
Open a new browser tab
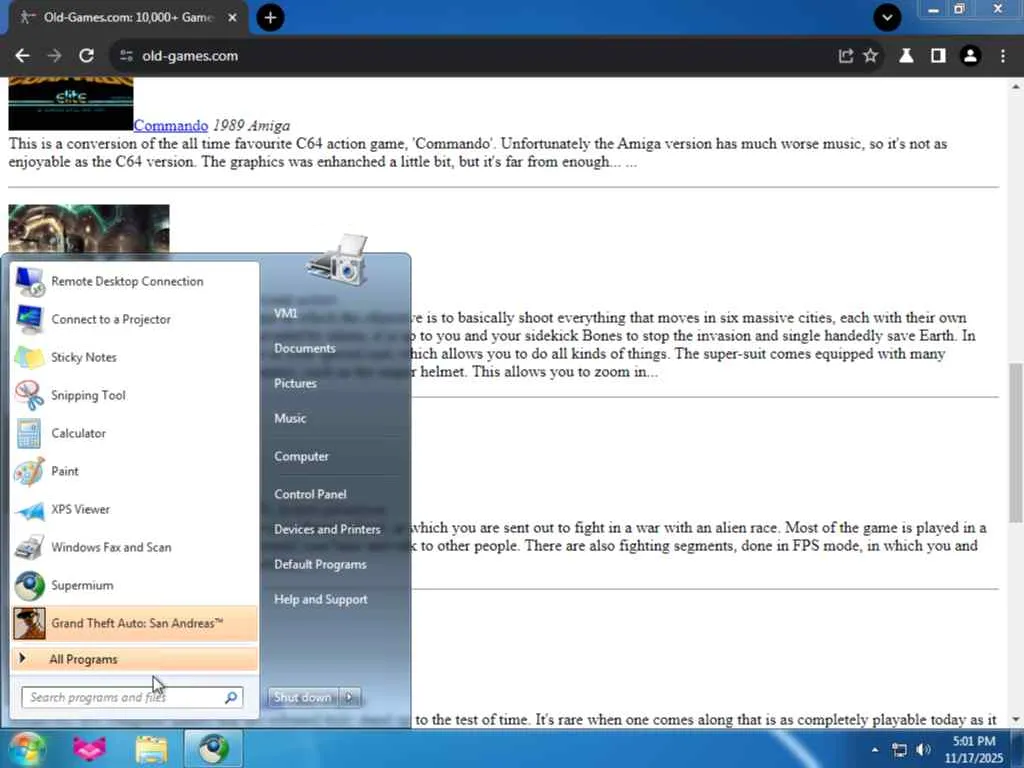pos(270,18)
